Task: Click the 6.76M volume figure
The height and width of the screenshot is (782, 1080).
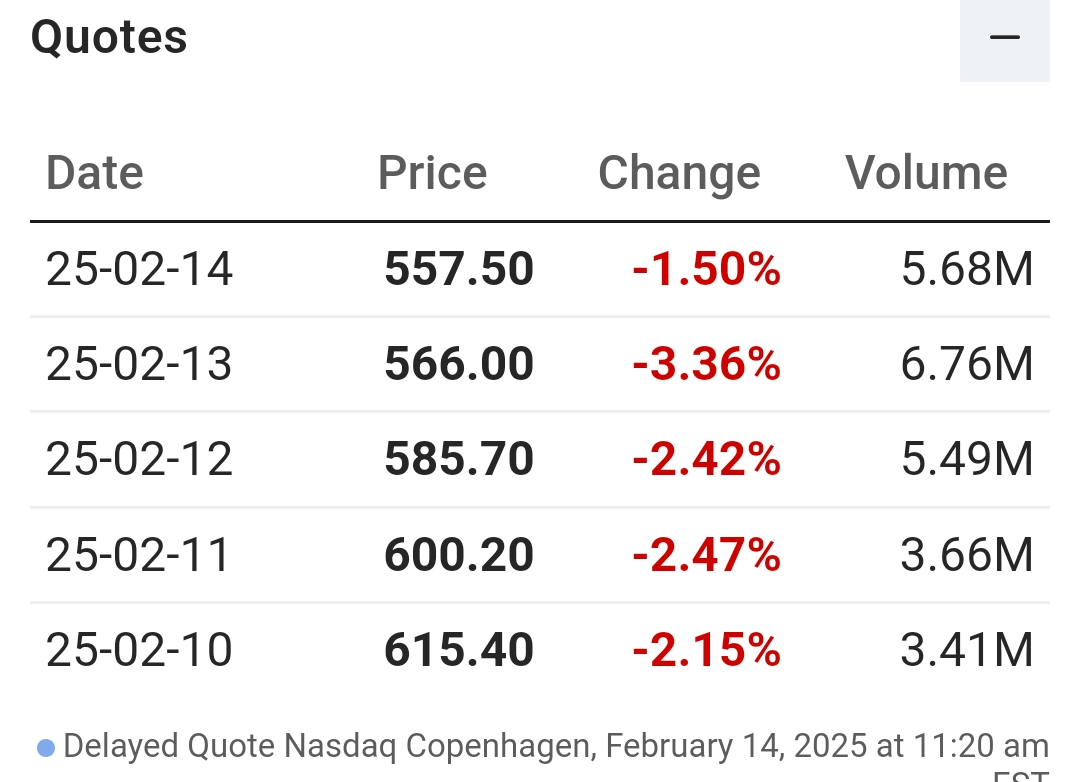Action: (967, 365)
